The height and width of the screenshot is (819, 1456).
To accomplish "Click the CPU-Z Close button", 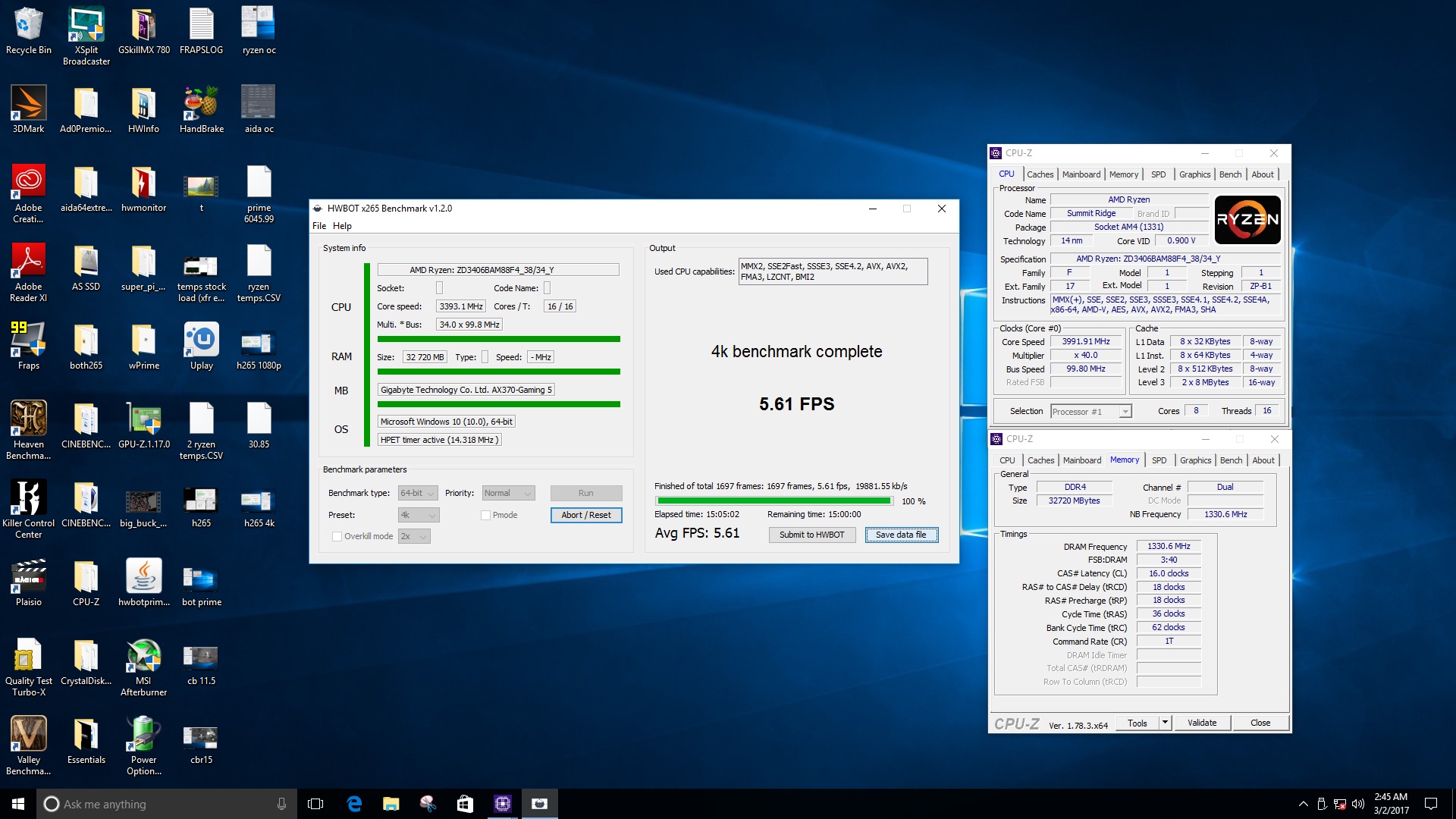I will [x=1260, y=723].
